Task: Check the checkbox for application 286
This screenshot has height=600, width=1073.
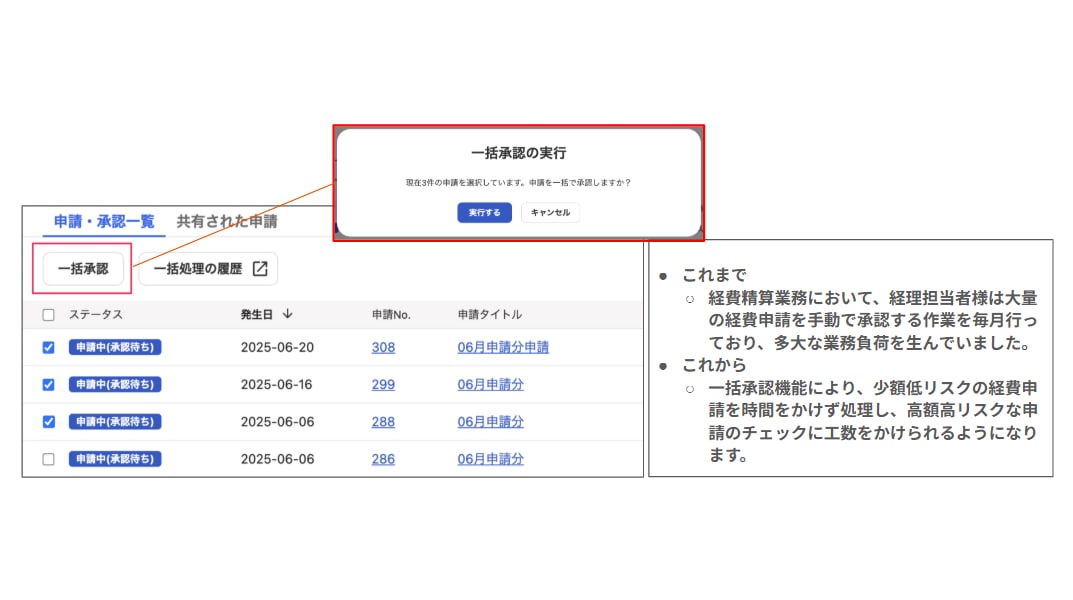Action: point(49,459)
